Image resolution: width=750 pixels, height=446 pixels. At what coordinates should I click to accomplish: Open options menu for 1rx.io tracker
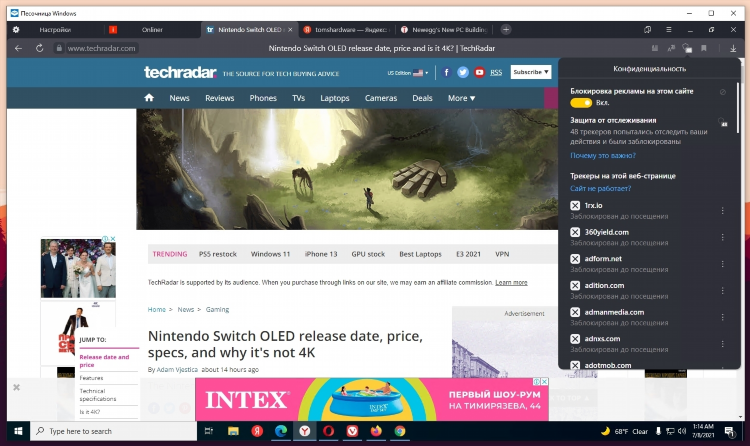tap(722, 211)
